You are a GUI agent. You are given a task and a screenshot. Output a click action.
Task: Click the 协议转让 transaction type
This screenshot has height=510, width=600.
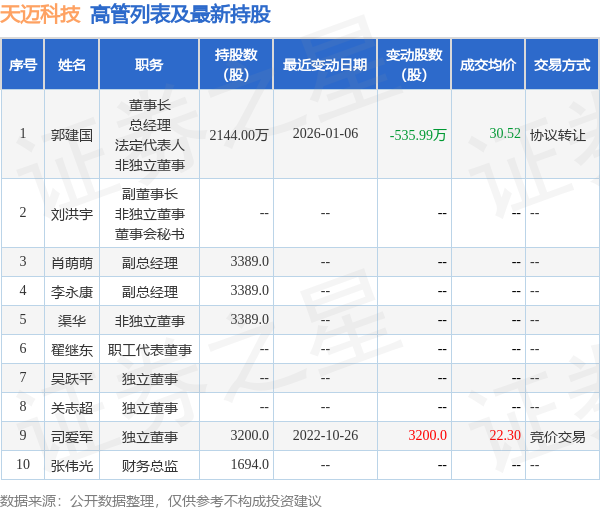pyautogui.click(x=558, y=135)
